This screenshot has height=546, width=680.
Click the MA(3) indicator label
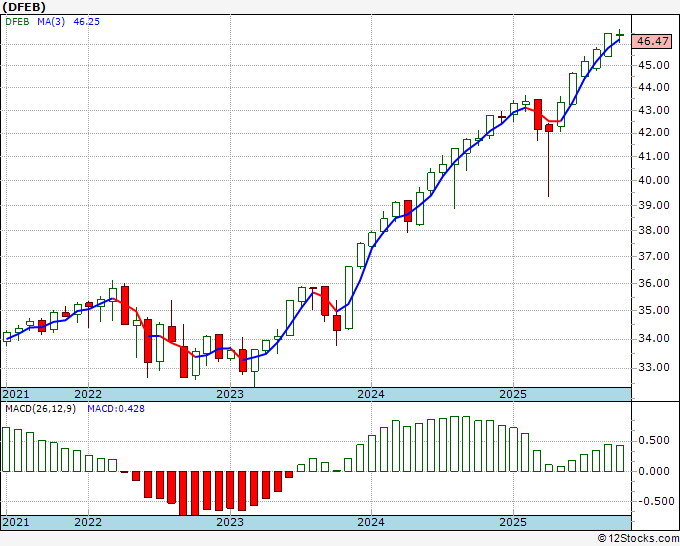click(x=51, y=22)
